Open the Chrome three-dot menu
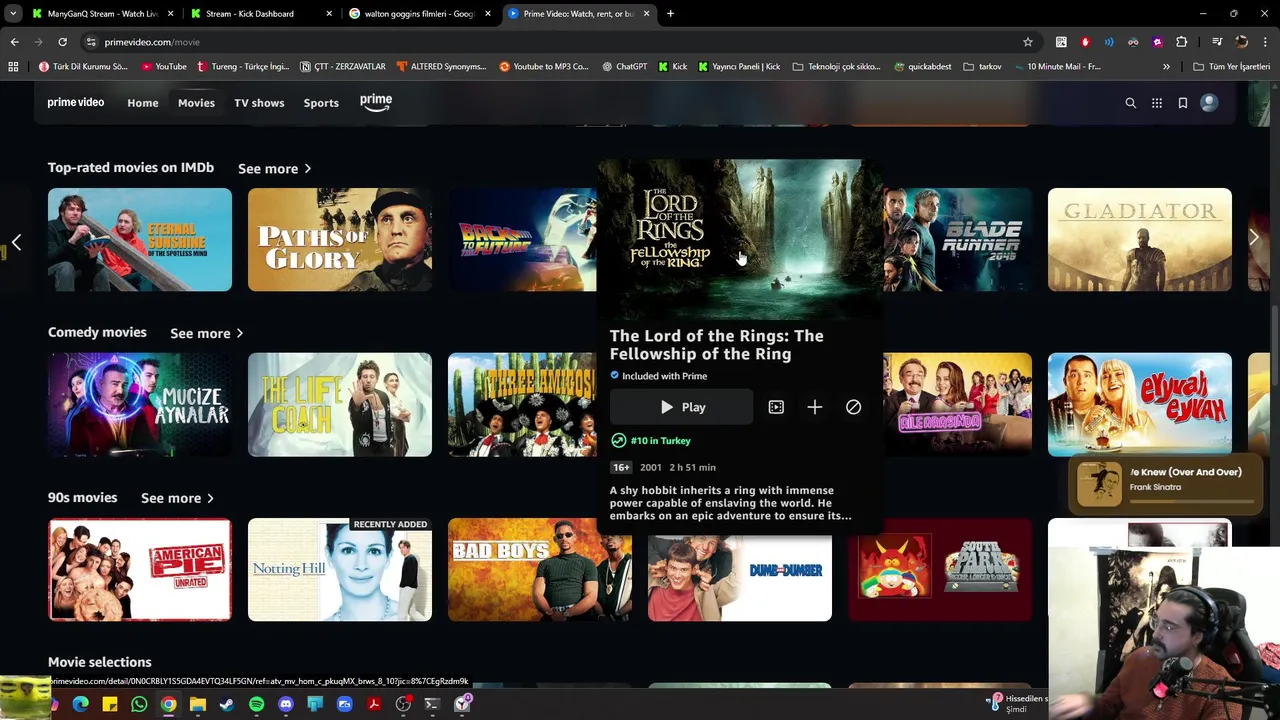1280x720 pixels. [1266, 42]
